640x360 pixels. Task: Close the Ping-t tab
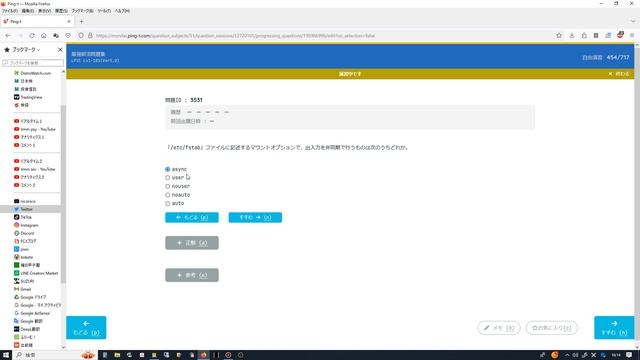[x=69, y=21]
